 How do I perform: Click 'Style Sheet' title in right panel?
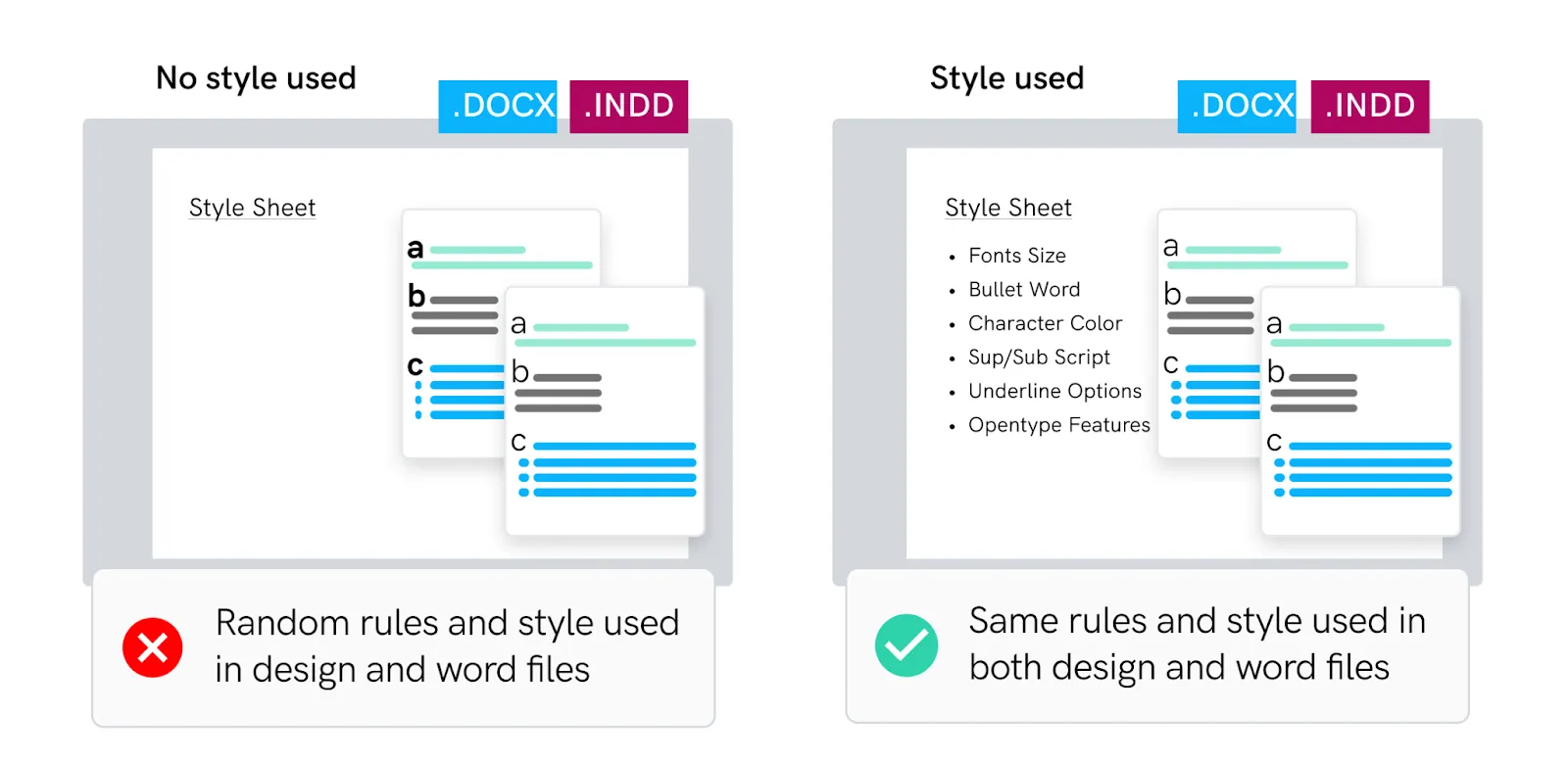point(1008,208)
